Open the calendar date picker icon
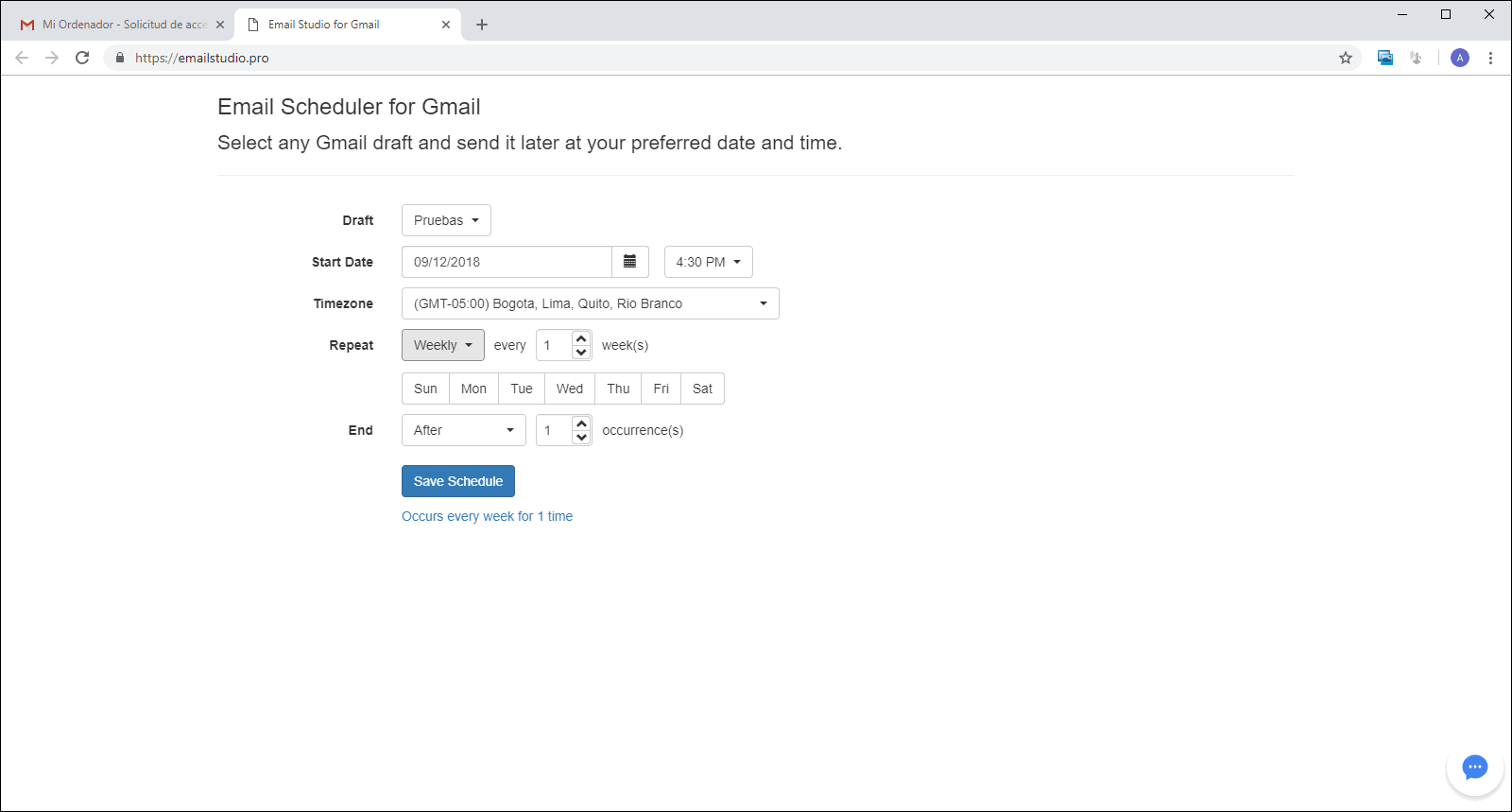 point(630,262)
